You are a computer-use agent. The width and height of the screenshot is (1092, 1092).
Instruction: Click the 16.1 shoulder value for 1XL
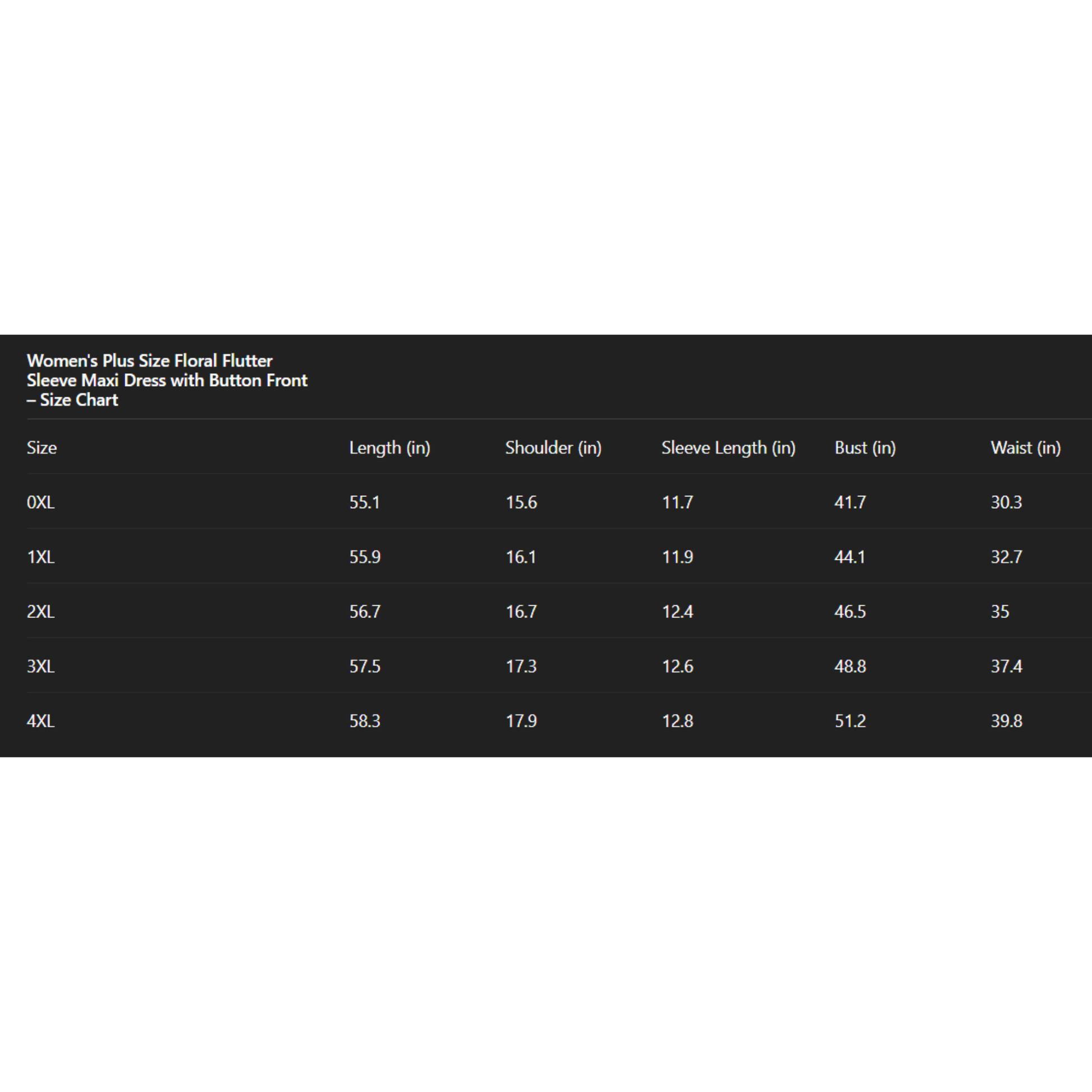pyautogui.click(x=521, y=557)
